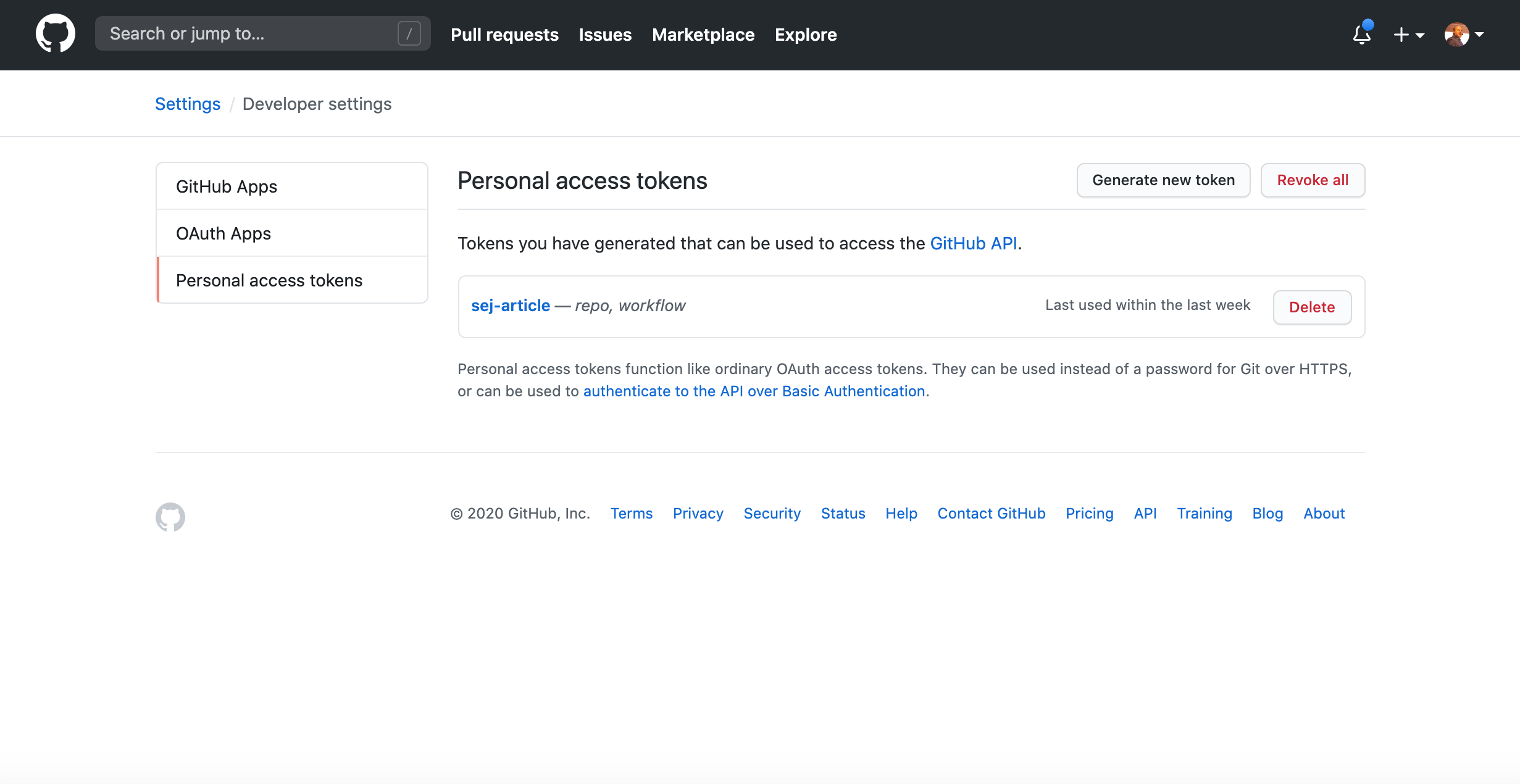Select GitHub Apps in the sidebar
The width and height of the screenshot is (1520, 784).
click(x=292, y=186)
